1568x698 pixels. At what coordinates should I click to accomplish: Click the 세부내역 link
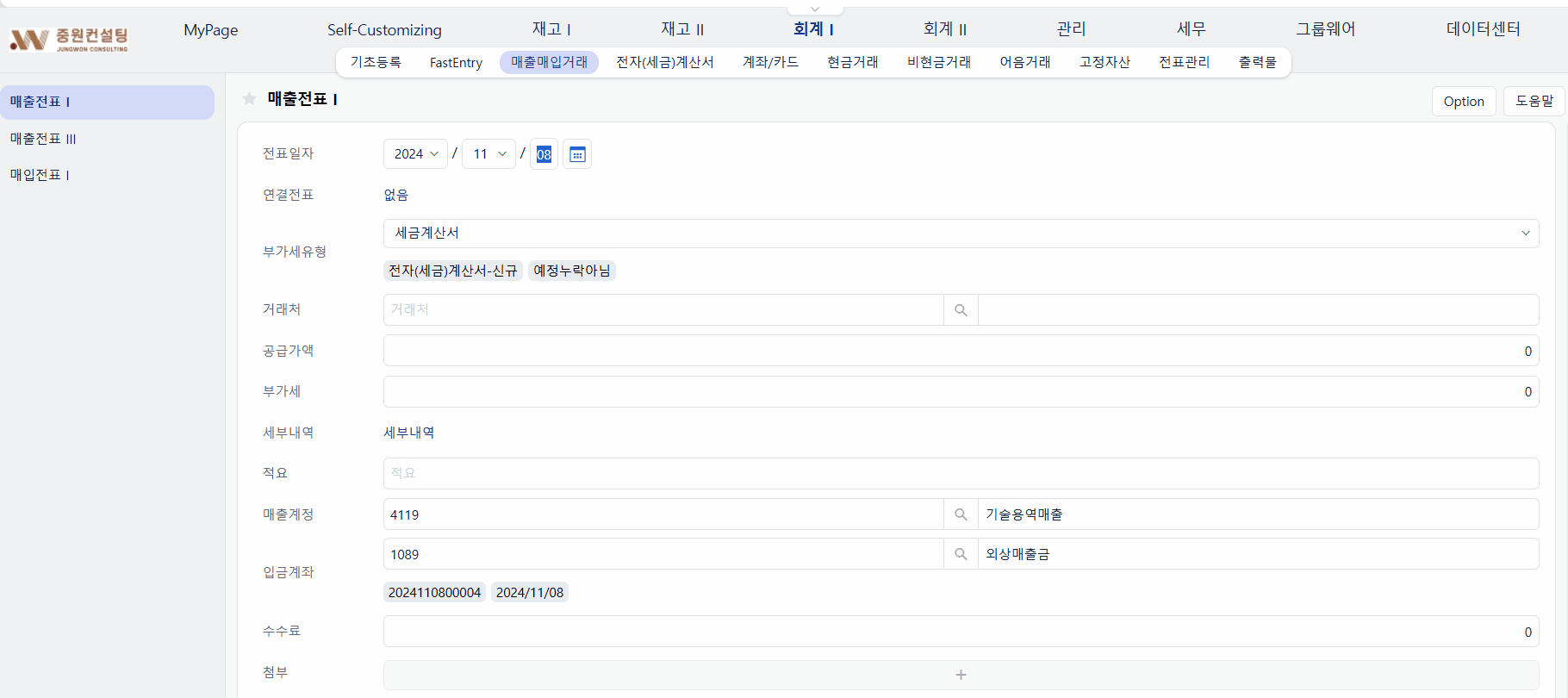click(409, 433)
